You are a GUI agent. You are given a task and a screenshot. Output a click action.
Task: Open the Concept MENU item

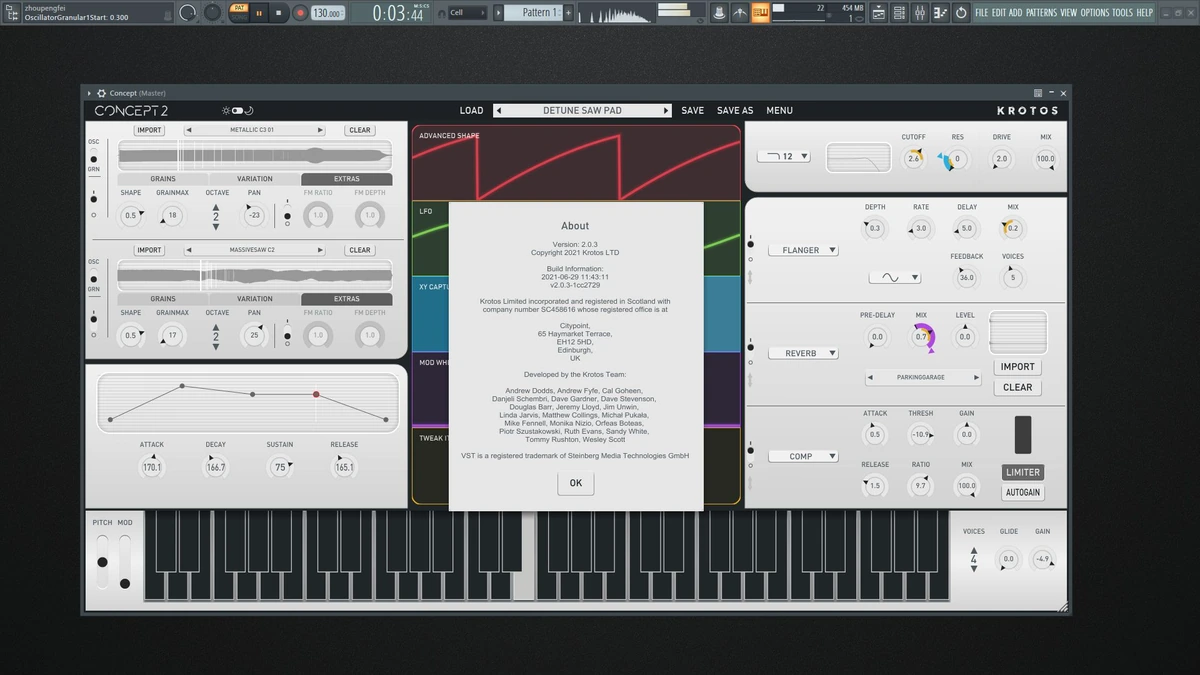coord(779,111)
